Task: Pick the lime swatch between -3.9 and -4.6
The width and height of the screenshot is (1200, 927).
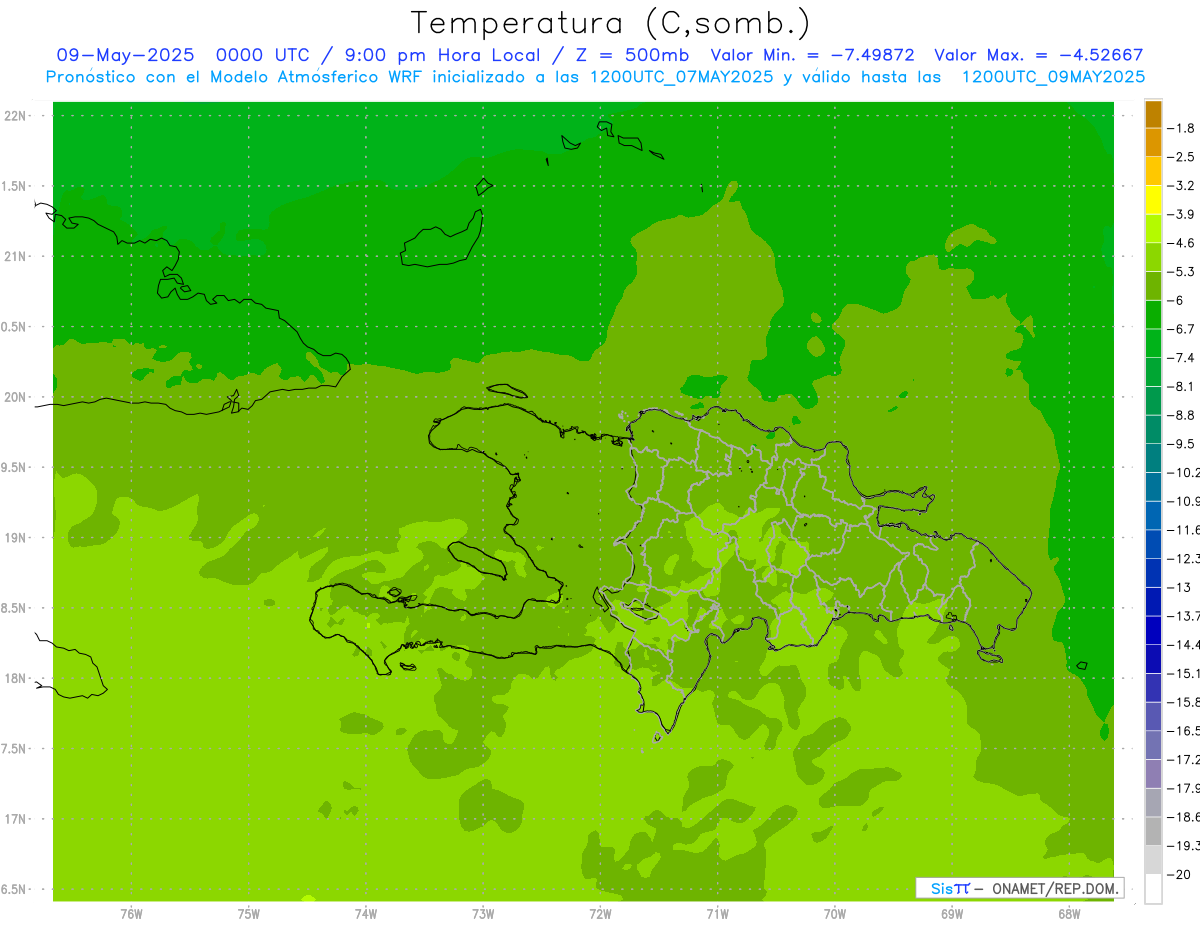Action: point(1153,229)
